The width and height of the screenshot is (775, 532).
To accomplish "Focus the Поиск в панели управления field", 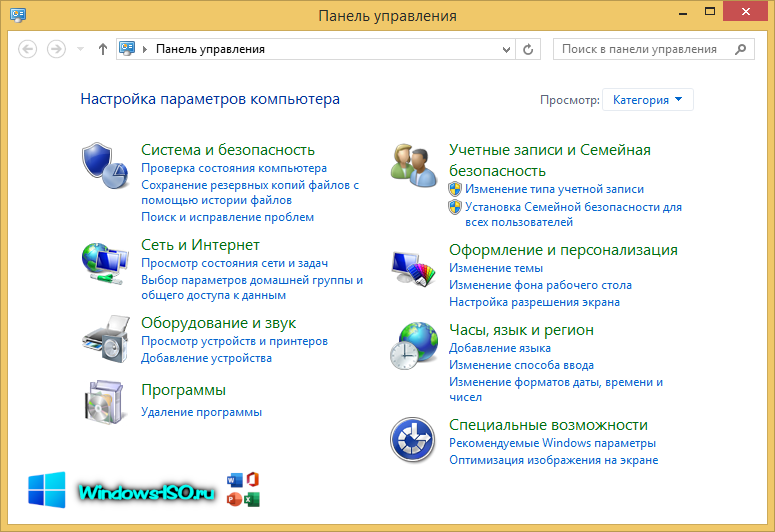I will pyautogui.click(x=653, y=49).
